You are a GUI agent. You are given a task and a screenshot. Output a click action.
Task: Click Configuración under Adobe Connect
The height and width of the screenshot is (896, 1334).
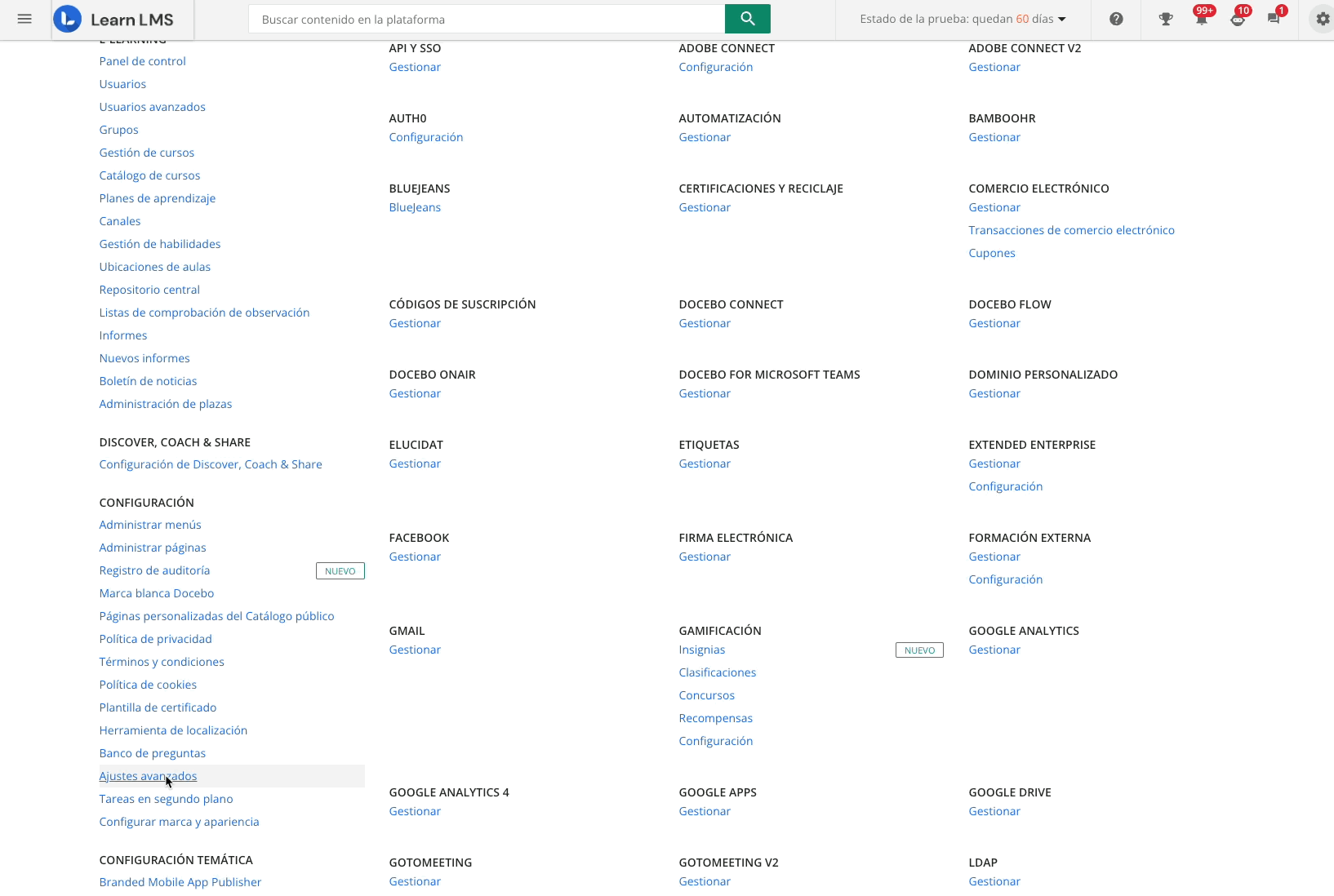pyautogui.click(x=716, y=67)
